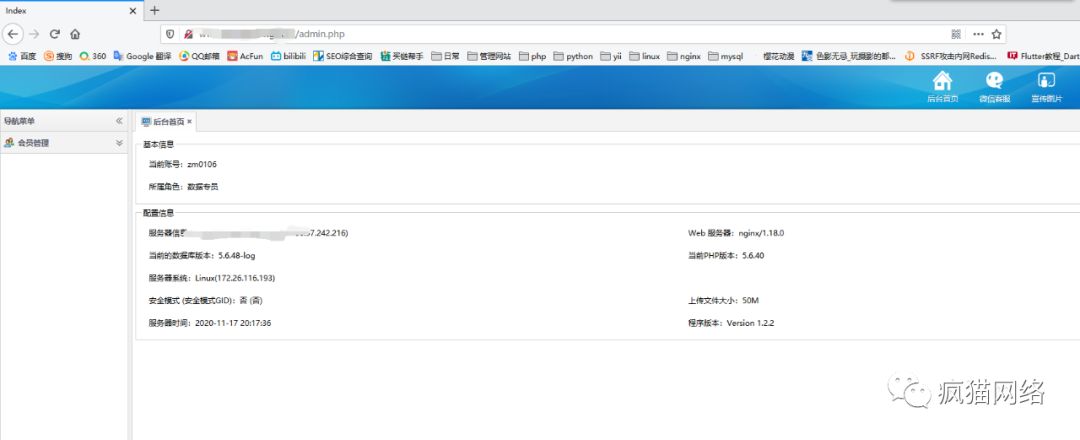1080x440 pixels.
Task: Click the account name zm0106
Action: click(x=202, y=164)
